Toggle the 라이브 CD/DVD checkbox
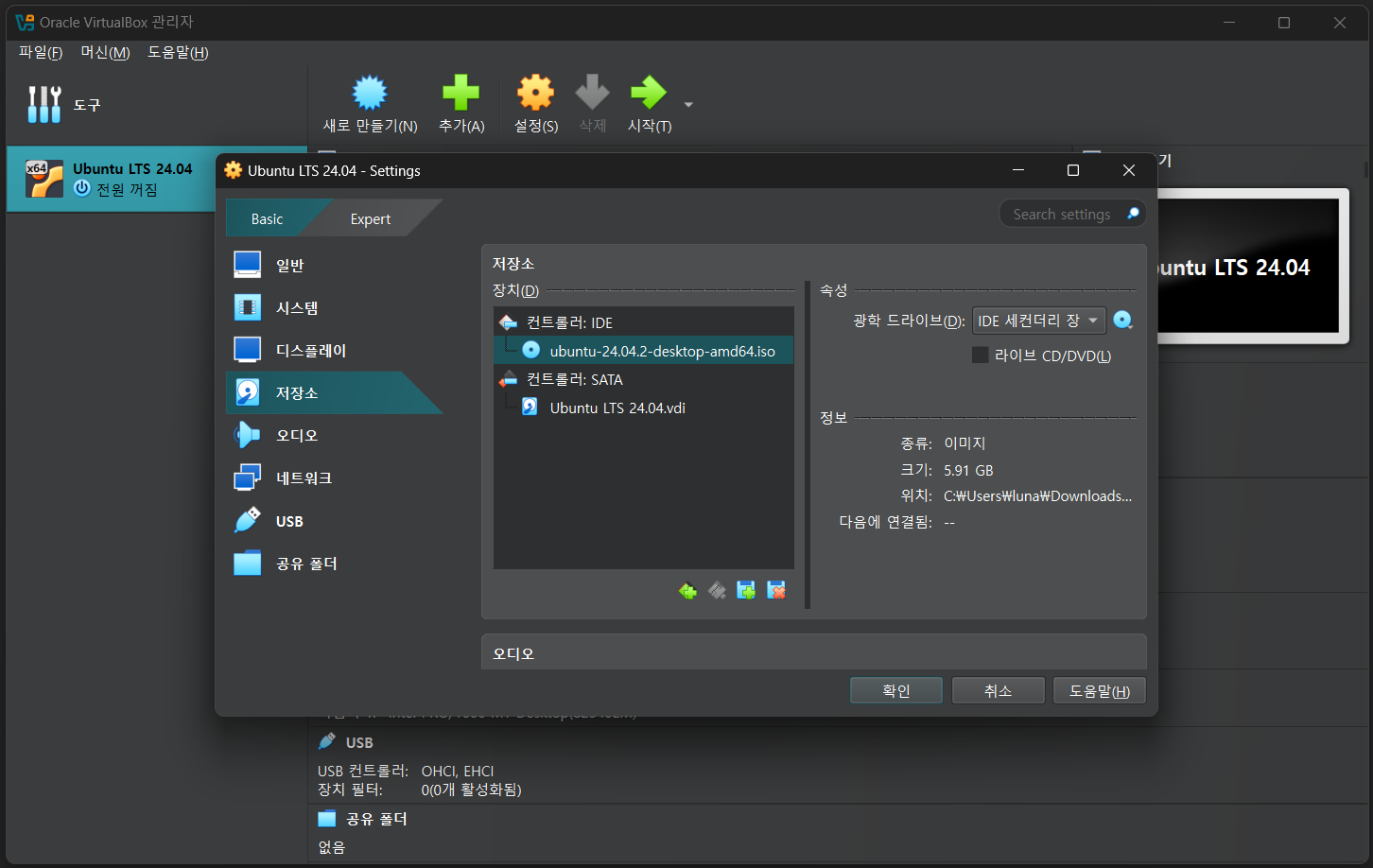This screenshot has width=1373, height=868. (x=981, y=356)
